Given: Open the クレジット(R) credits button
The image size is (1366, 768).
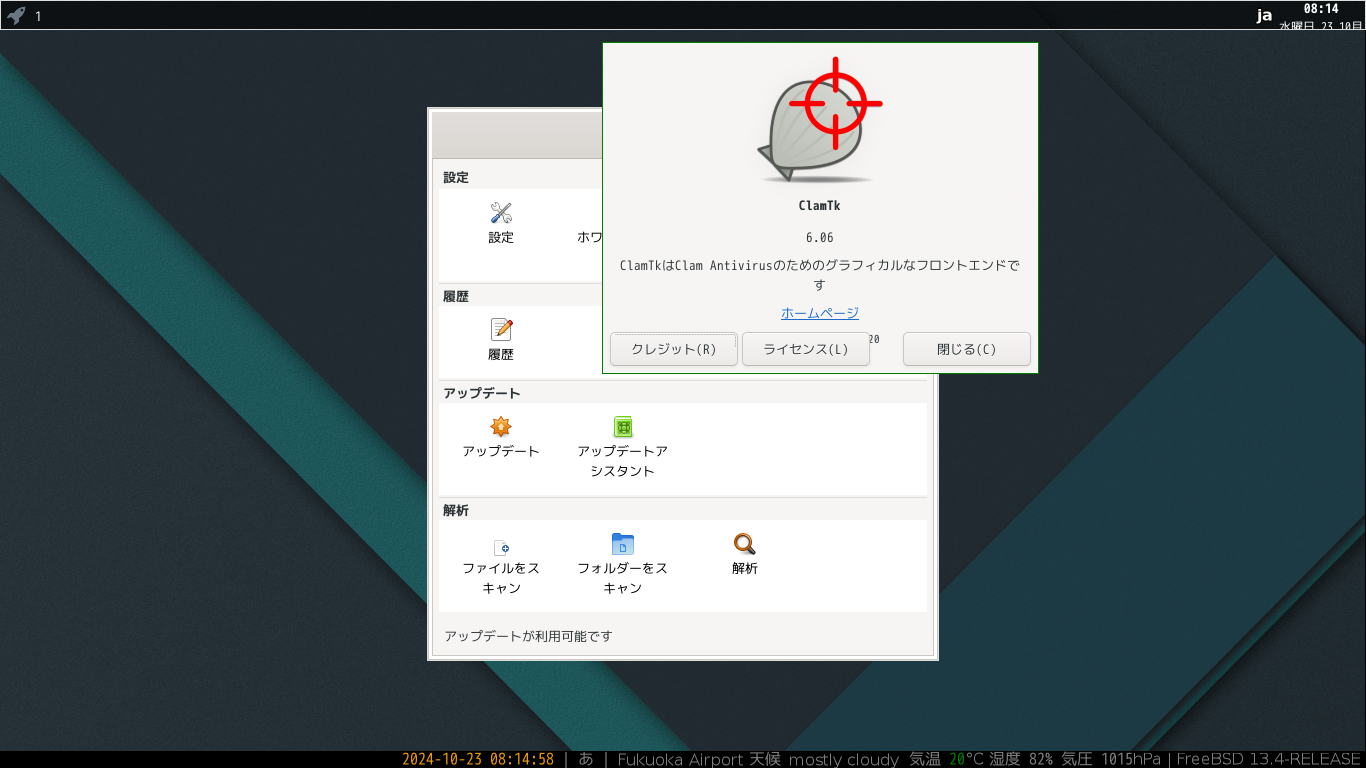Looking at the screenshot, I should [x=674, y=349].
